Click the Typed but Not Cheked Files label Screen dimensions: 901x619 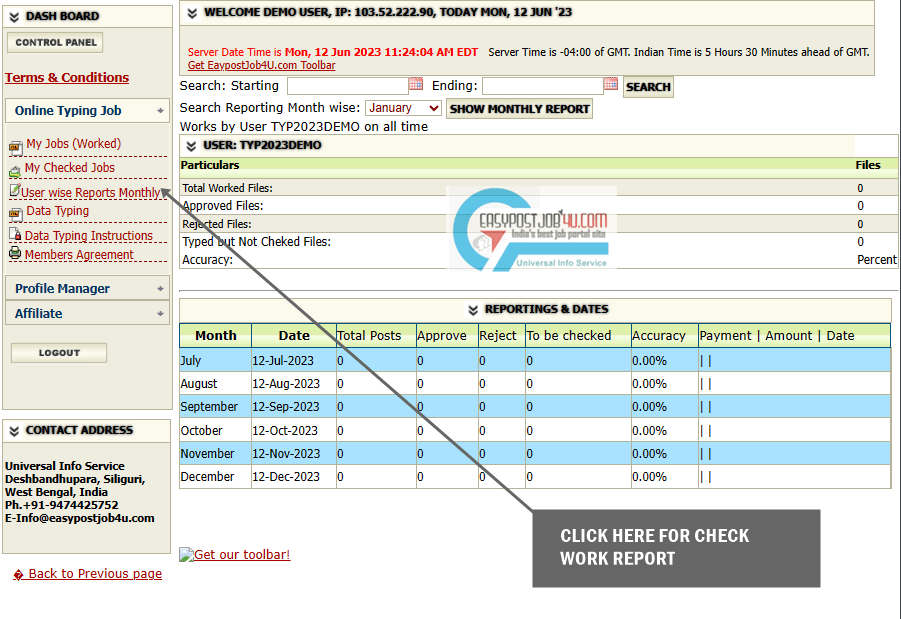coord(256,242)
